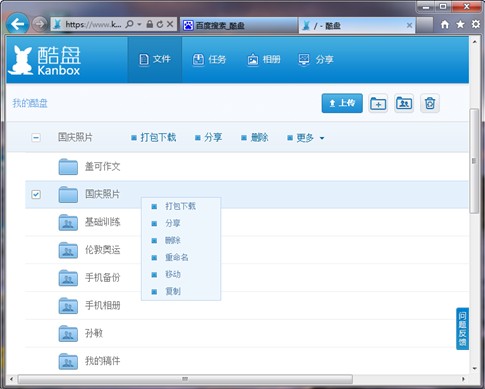Click the 孙敕 shared folder icon
485x389 pixels.
[x=68, y=333]
